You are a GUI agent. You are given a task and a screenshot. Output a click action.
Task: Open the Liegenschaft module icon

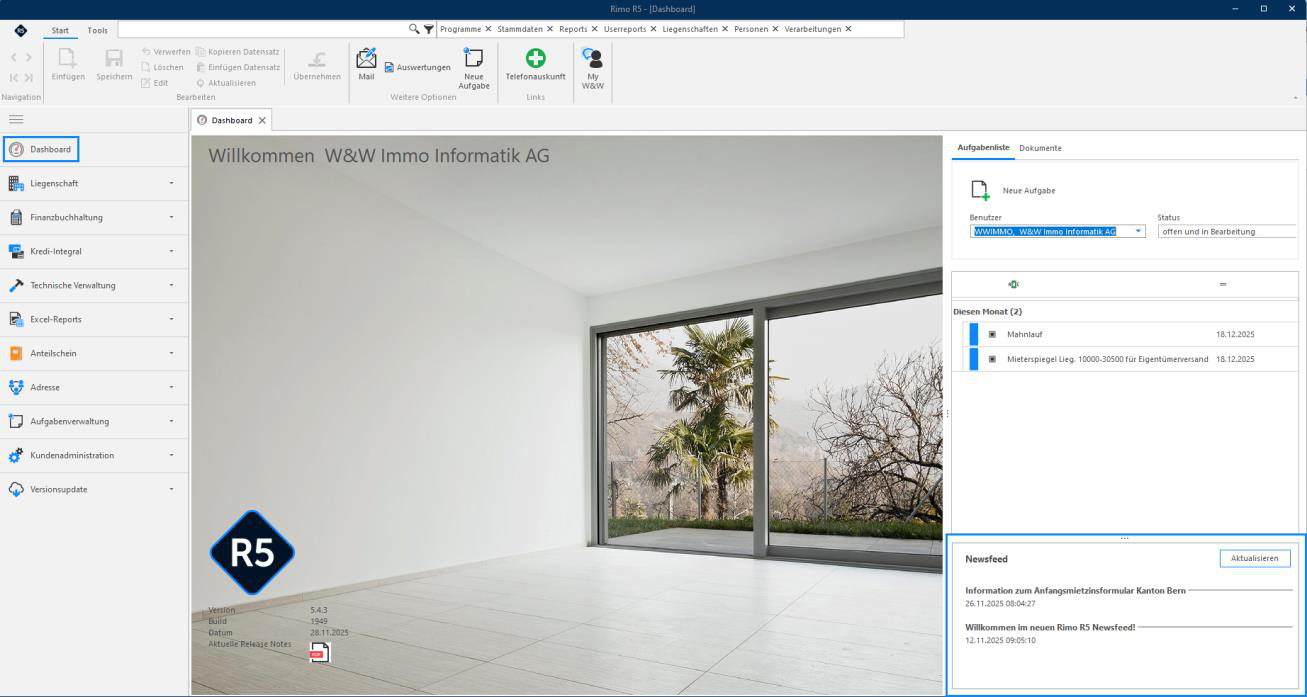[x=16, y=183]
